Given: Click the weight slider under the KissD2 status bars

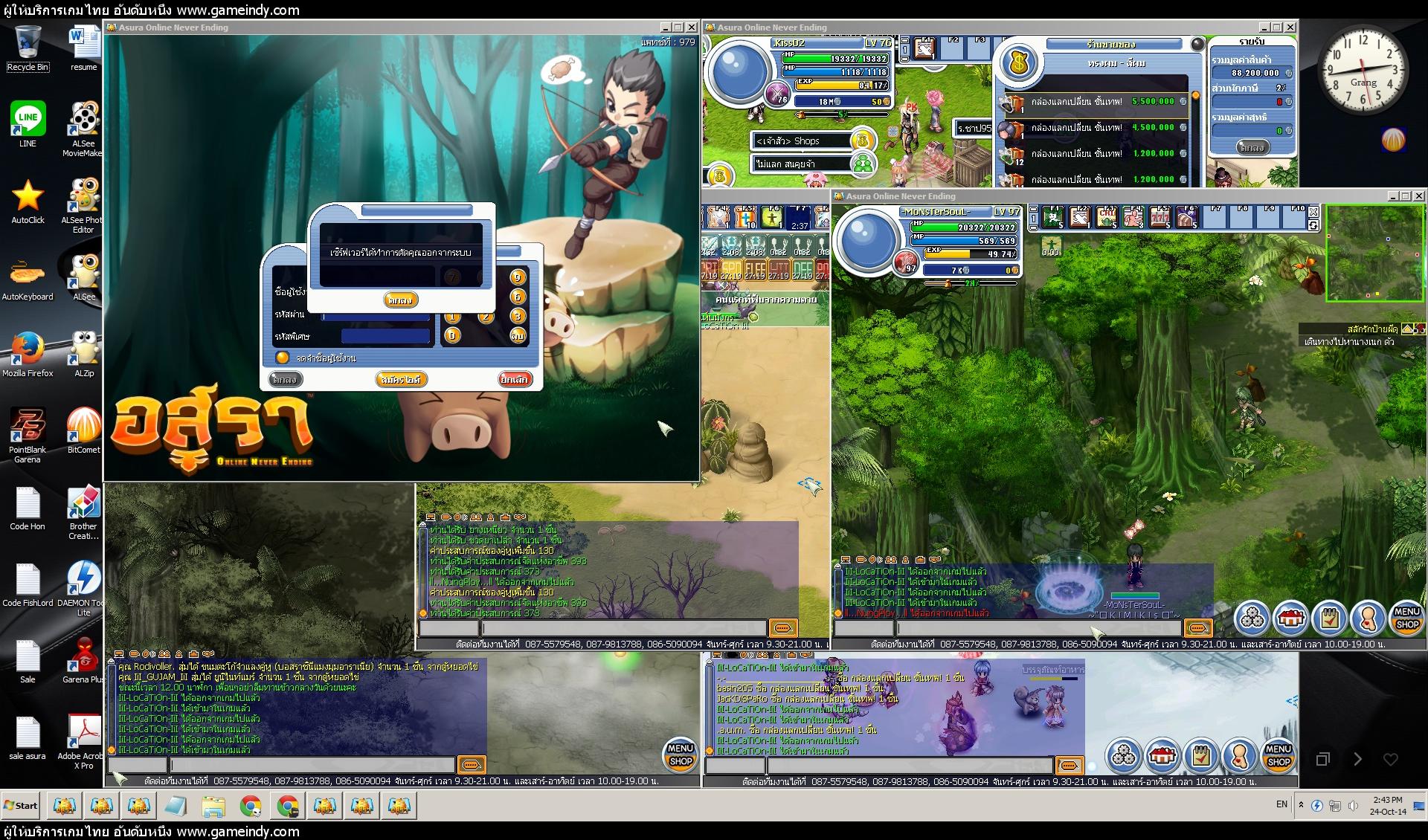Looking at the screenshot, I should [x=840, y=115].
